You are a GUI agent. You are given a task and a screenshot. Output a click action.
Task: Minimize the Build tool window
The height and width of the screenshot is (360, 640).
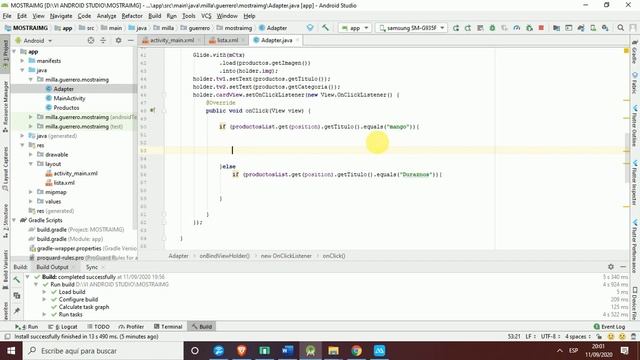tap(623, 267)
